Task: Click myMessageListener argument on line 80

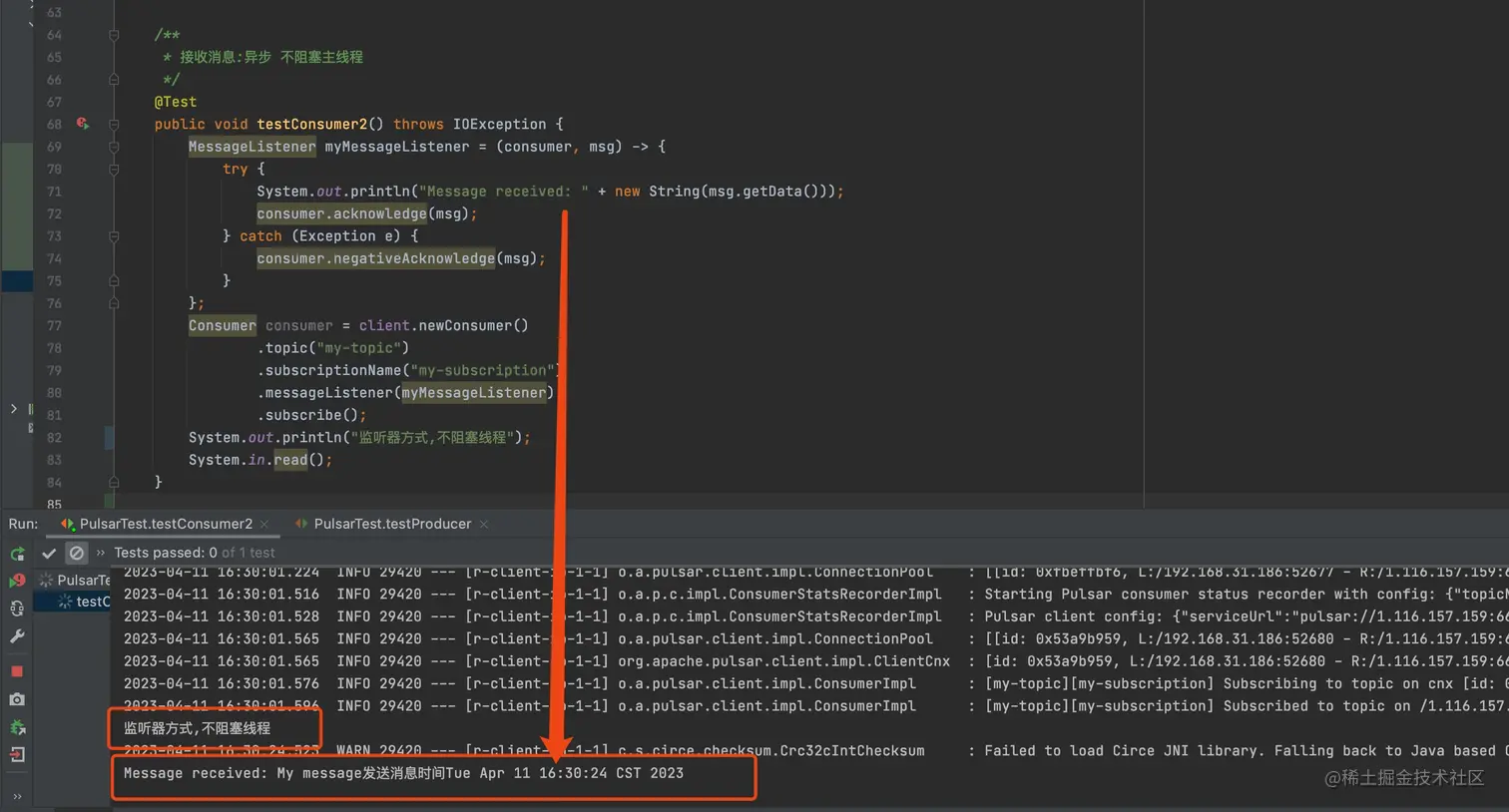Action: click(474, 393)
